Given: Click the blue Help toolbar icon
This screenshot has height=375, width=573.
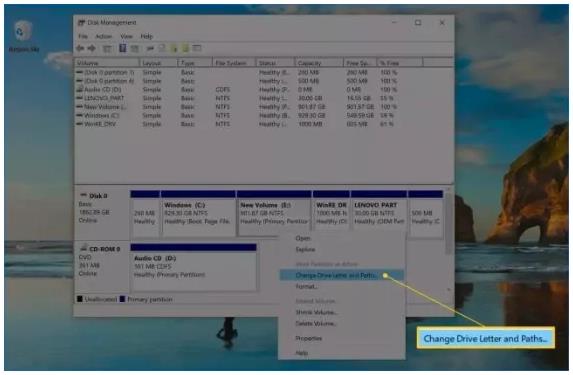Looking at the screenshot, I should coord(123,48).
